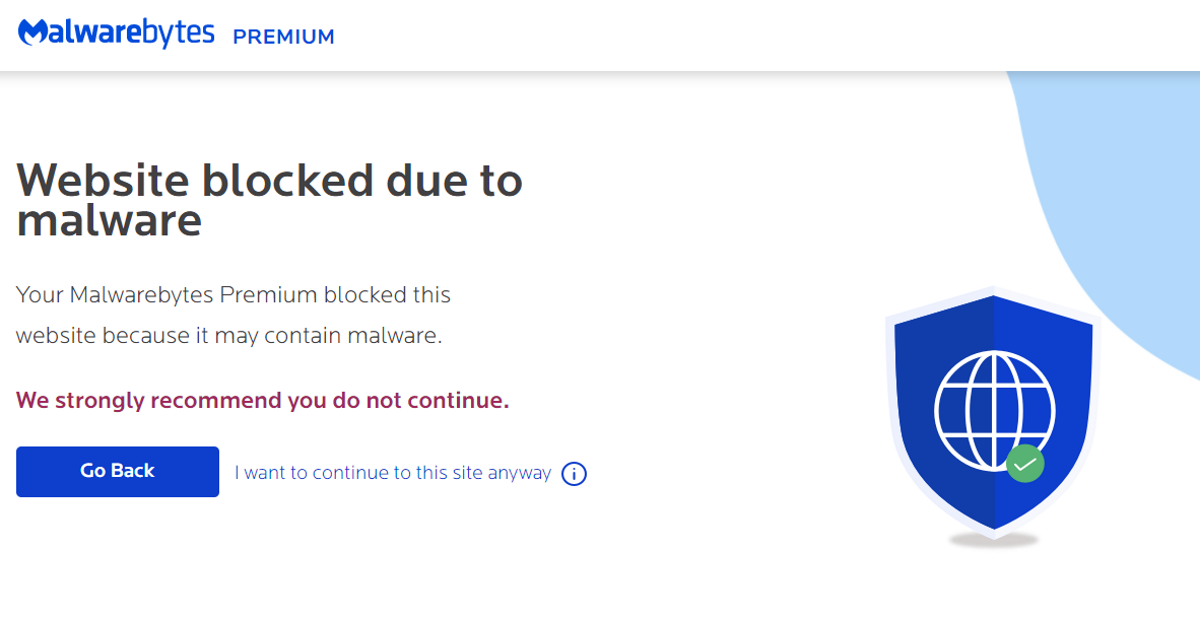Click the PREMIUM label in the header

click(283, 37)
